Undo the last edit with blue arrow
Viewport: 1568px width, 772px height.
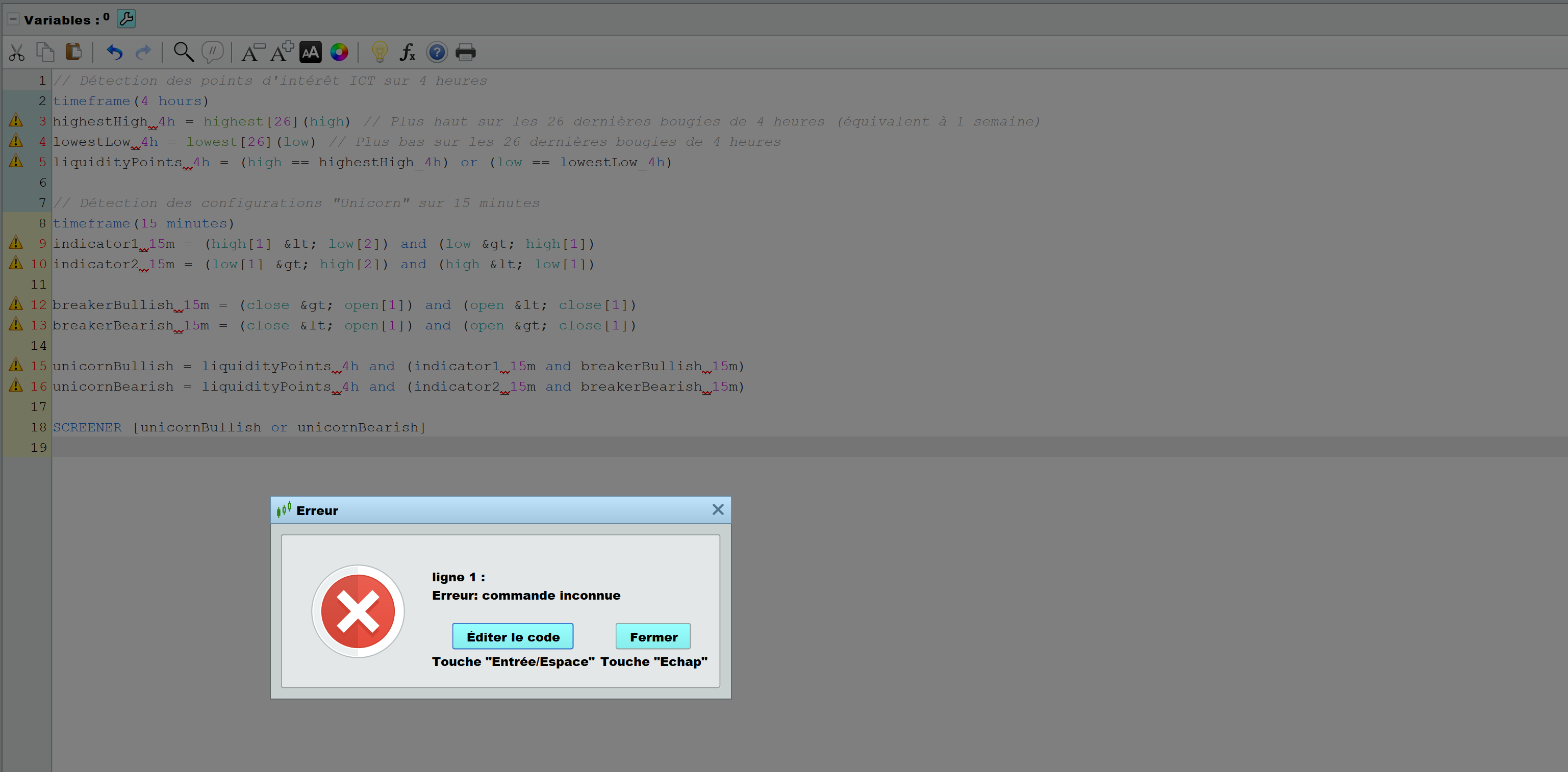tap(114, 53)
